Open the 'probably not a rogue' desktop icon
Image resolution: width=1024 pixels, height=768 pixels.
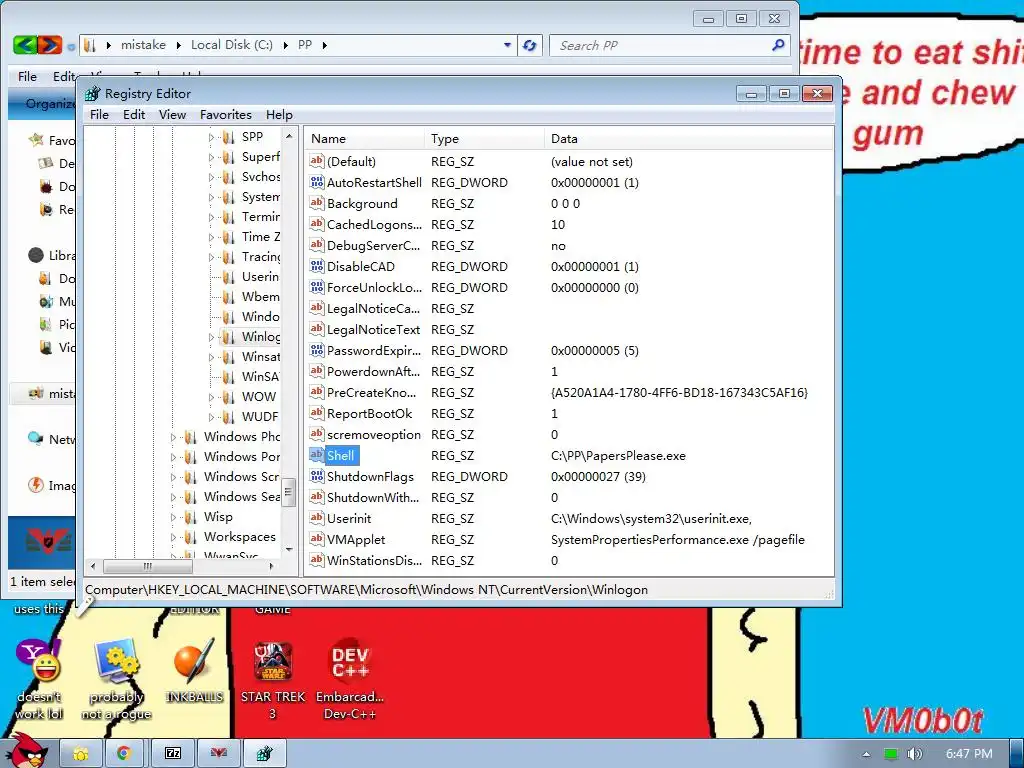116,661
